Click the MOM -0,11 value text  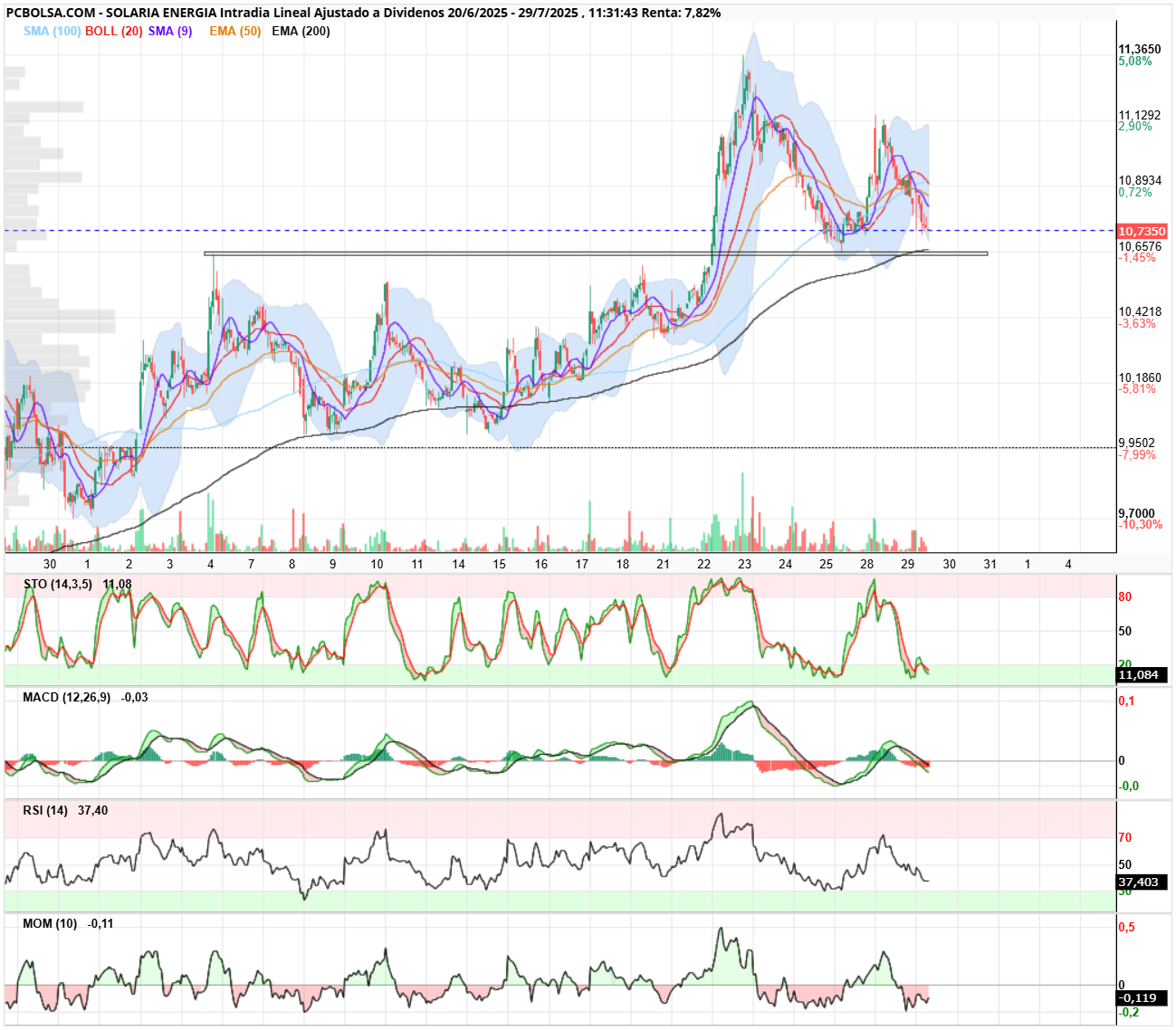coord(100,923)
